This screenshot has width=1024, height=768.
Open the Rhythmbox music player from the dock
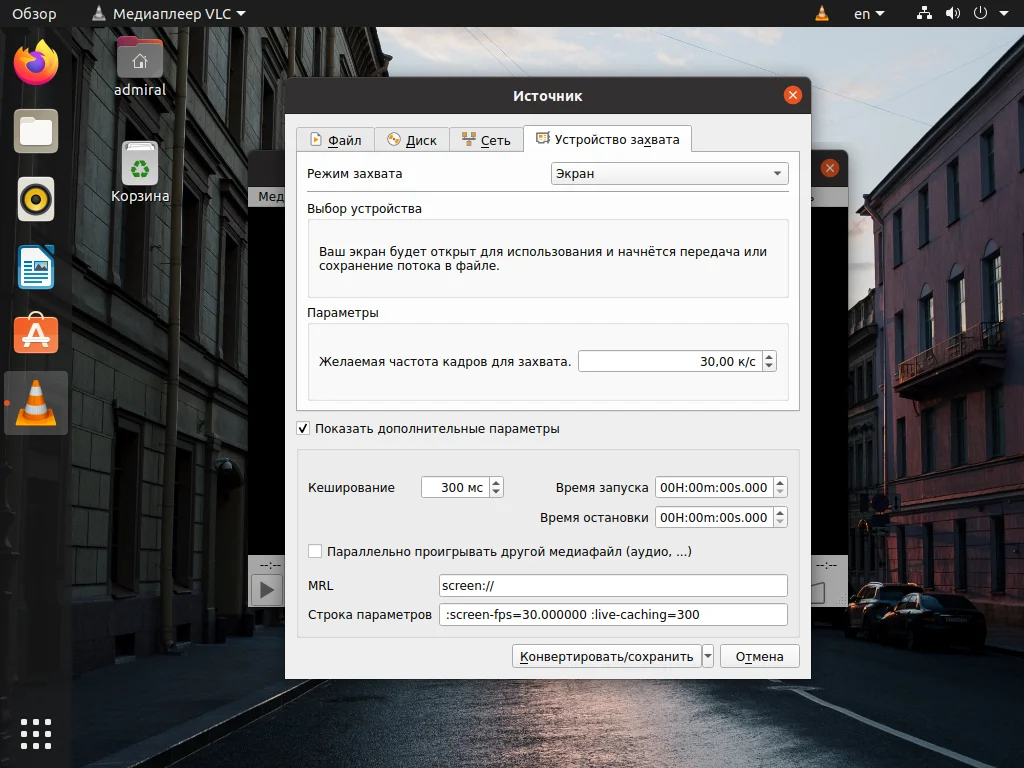point(36,200)
